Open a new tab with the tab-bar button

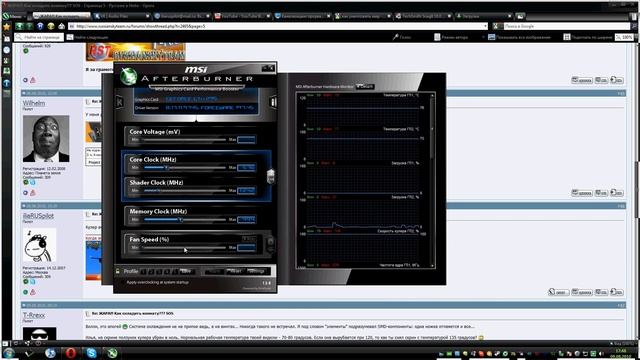click(520, 16)
